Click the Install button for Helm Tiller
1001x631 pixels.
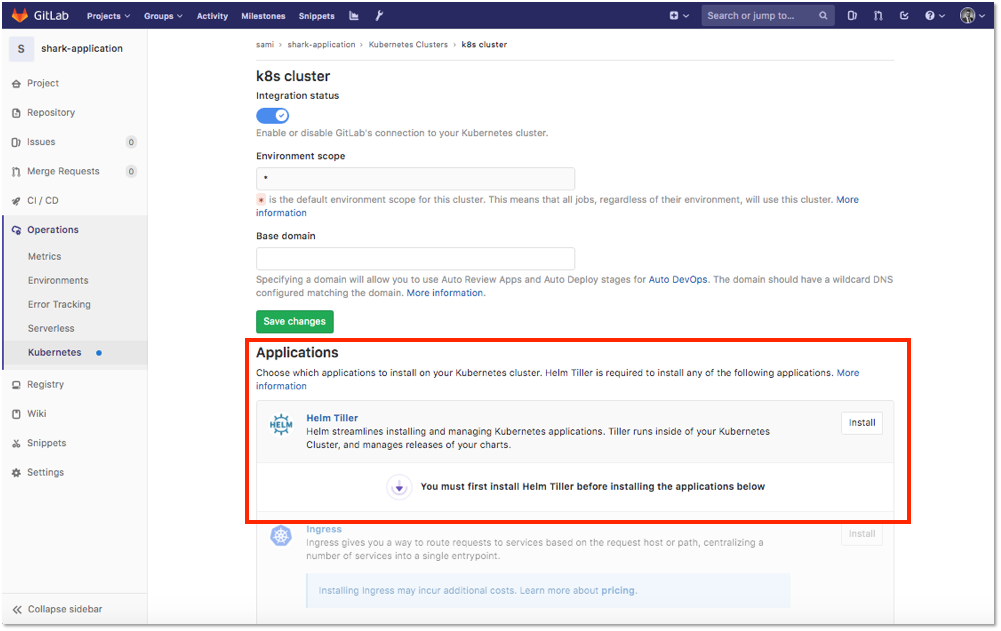862,423
